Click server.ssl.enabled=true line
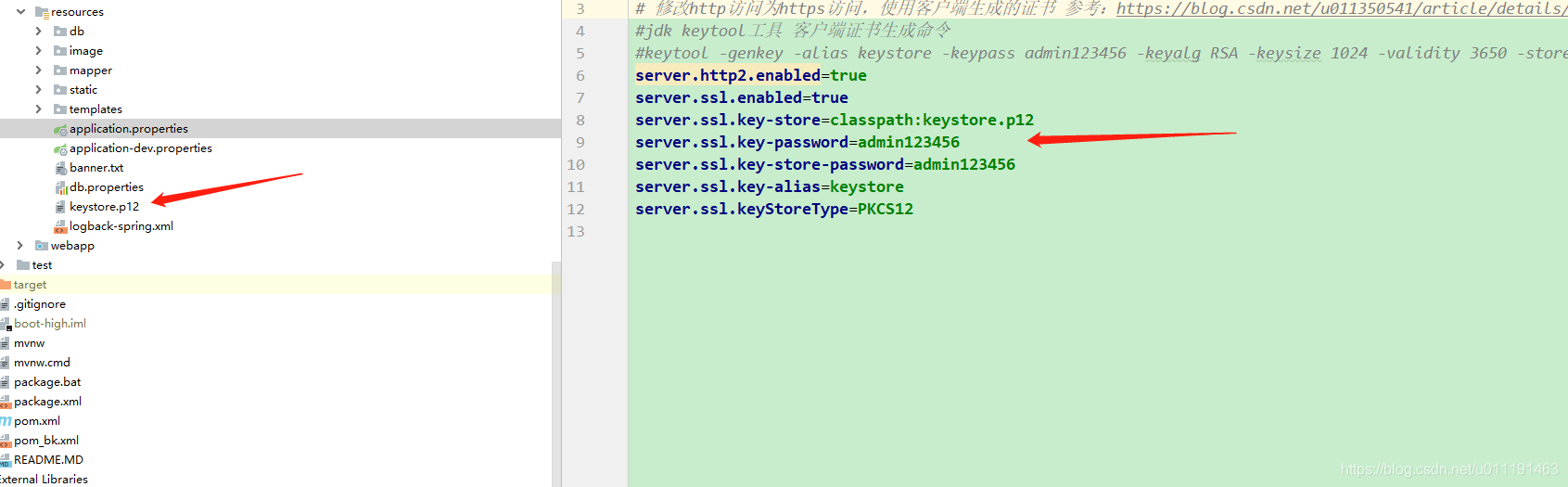Viewport: 1568px width, 487px height. (742, 98)
